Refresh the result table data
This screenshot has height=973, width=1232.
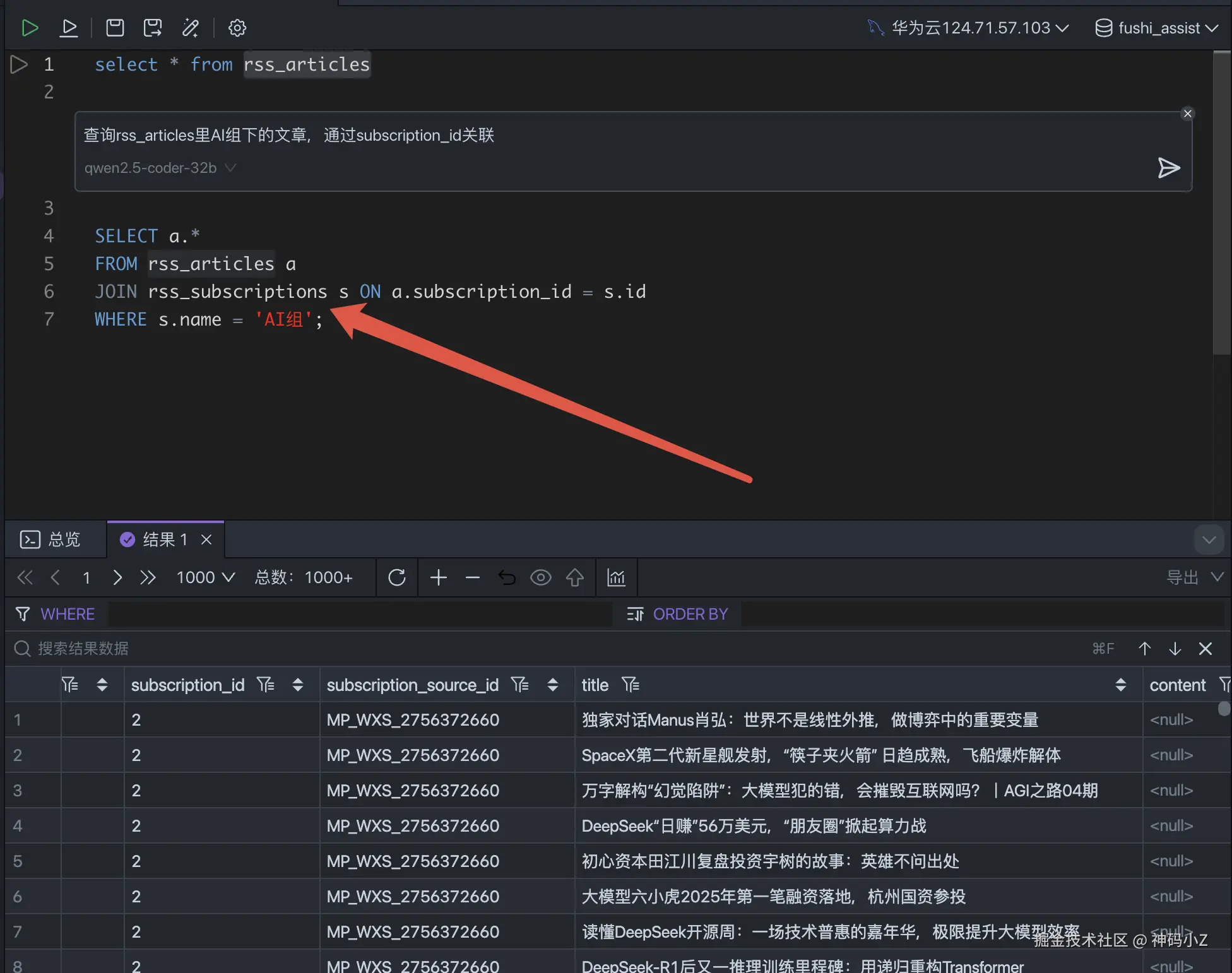(397, 577)
